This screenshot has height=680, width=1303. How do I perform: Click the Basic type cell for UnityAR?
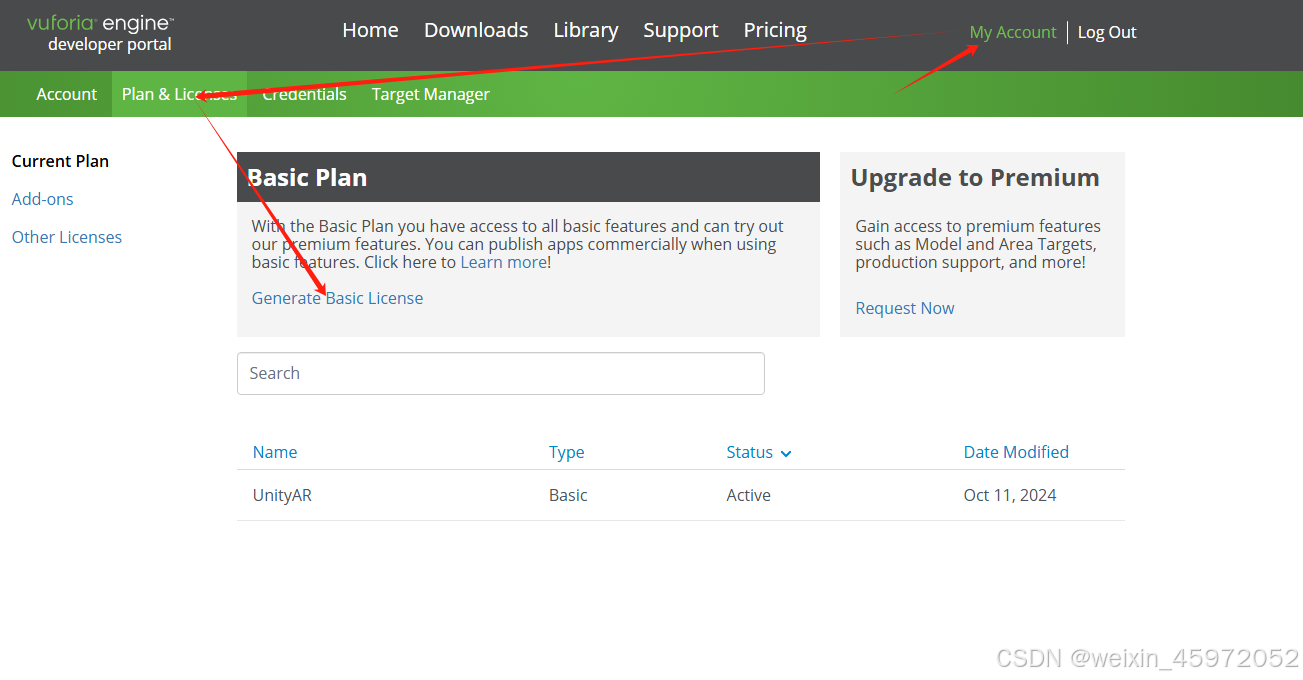[x=568, y=495]
